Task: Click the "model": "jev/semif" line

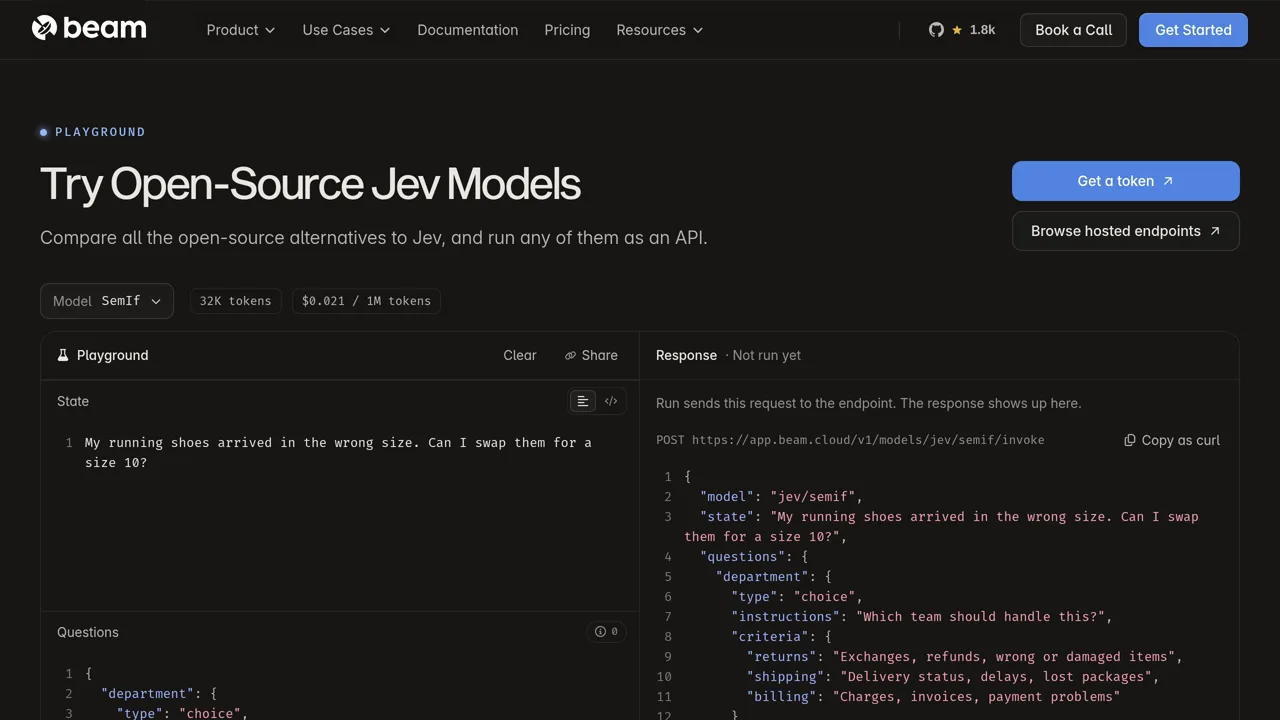Action: [781, 497]
